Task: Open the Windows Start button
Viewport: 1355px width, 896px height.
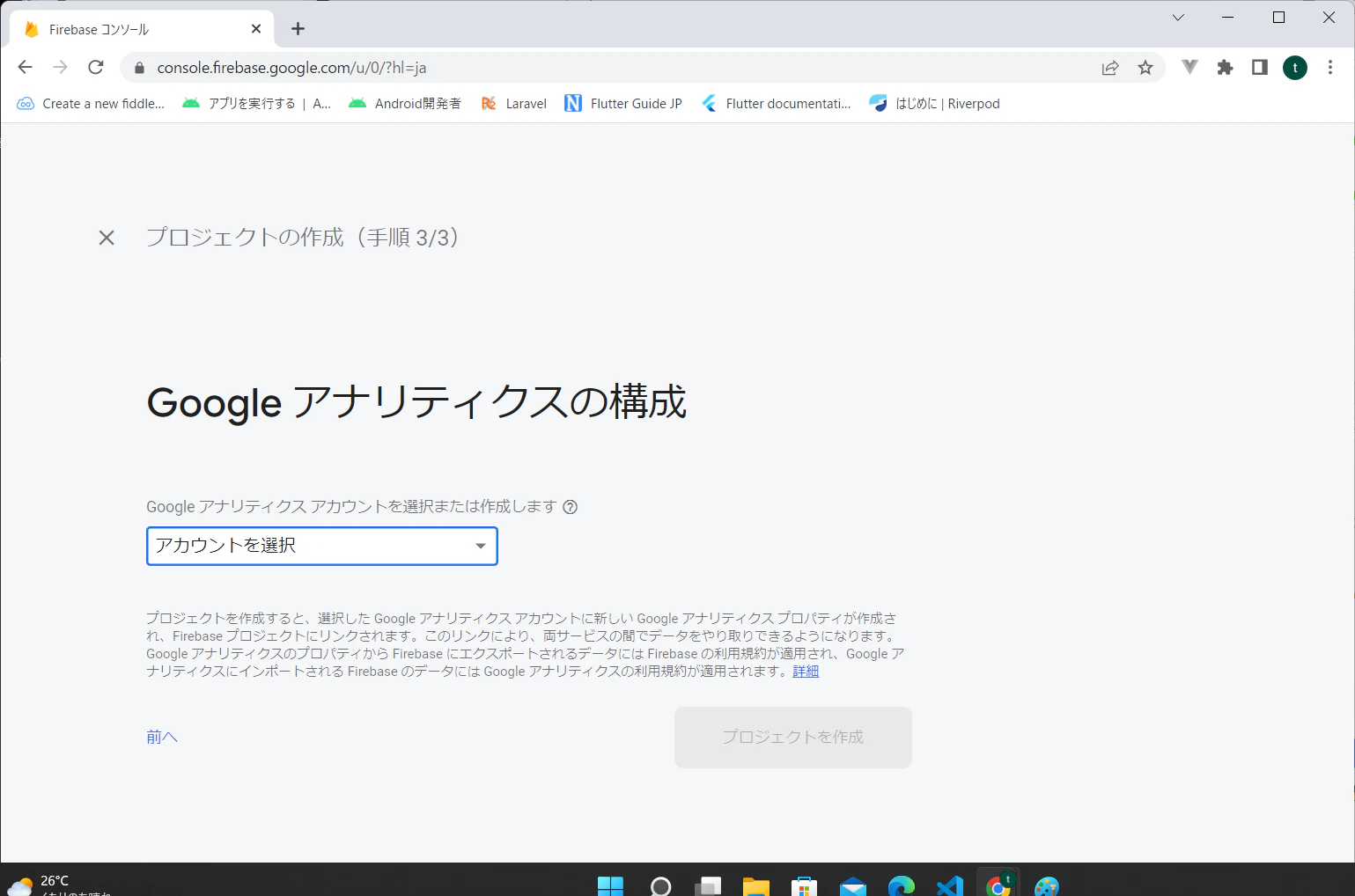Action: (x=610, y=885)
